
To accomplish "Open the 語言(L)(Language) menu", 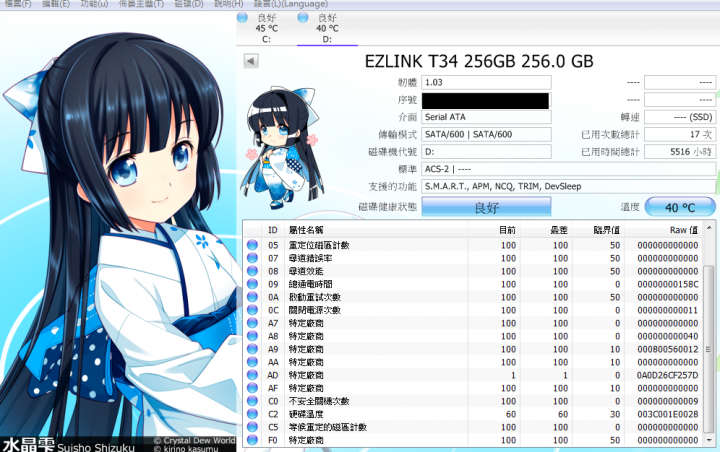I will [x=291, y=4].
